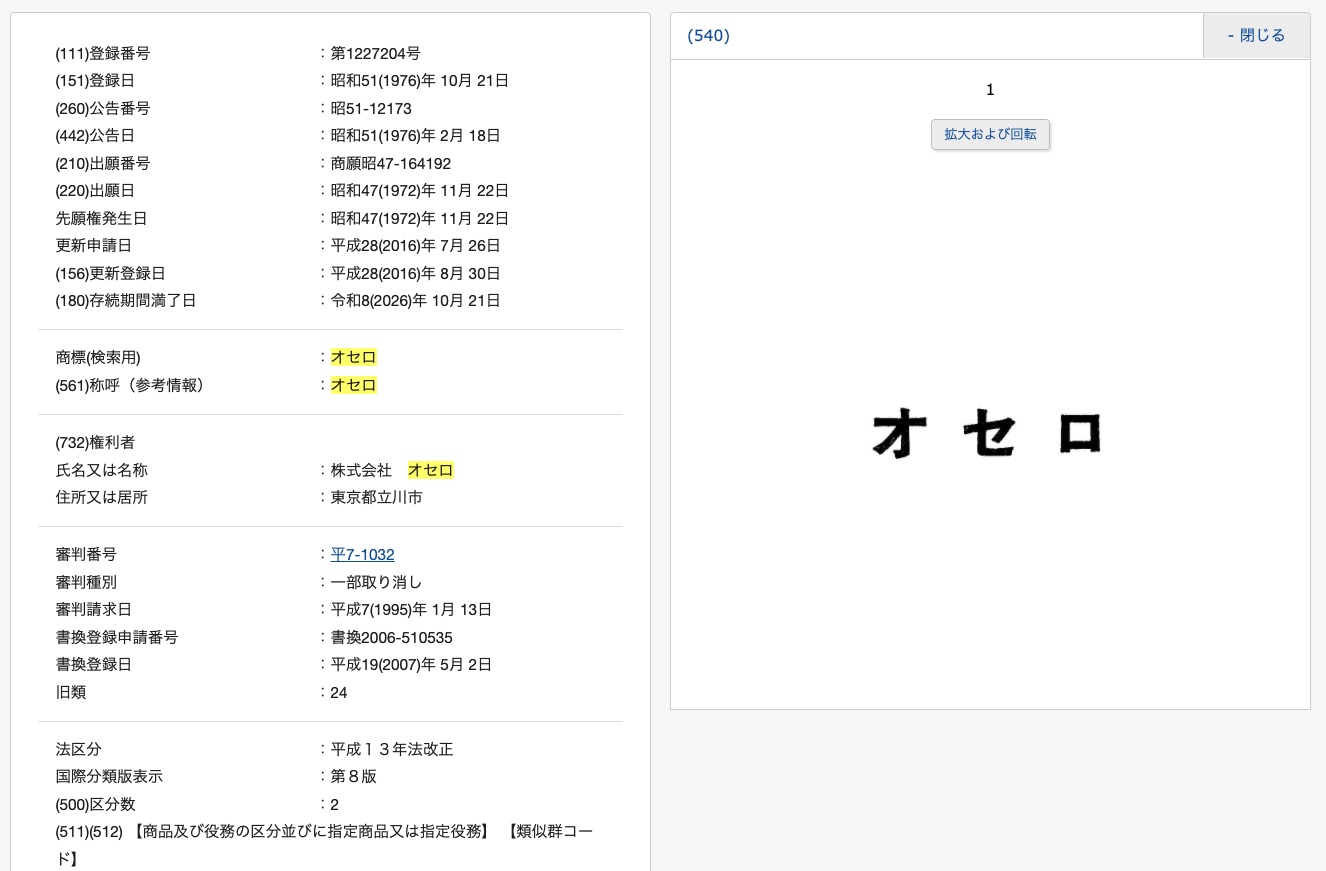Click the (511)(512) designated goods heading

pyautogui.click(x=325, y=844)
